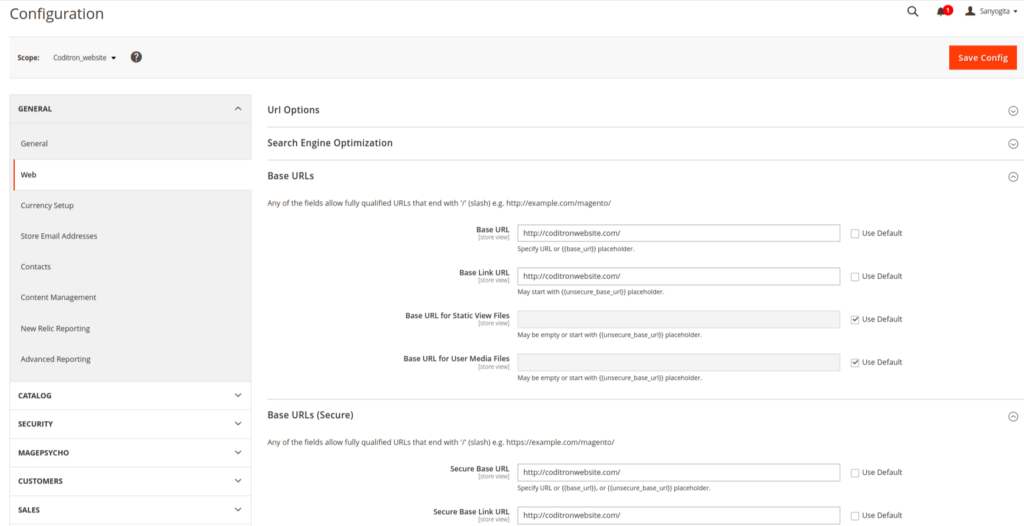This screenshot has width=1024, height=526.
Task: Click the scope help question mark icon
Action: (x=136, y=57)
